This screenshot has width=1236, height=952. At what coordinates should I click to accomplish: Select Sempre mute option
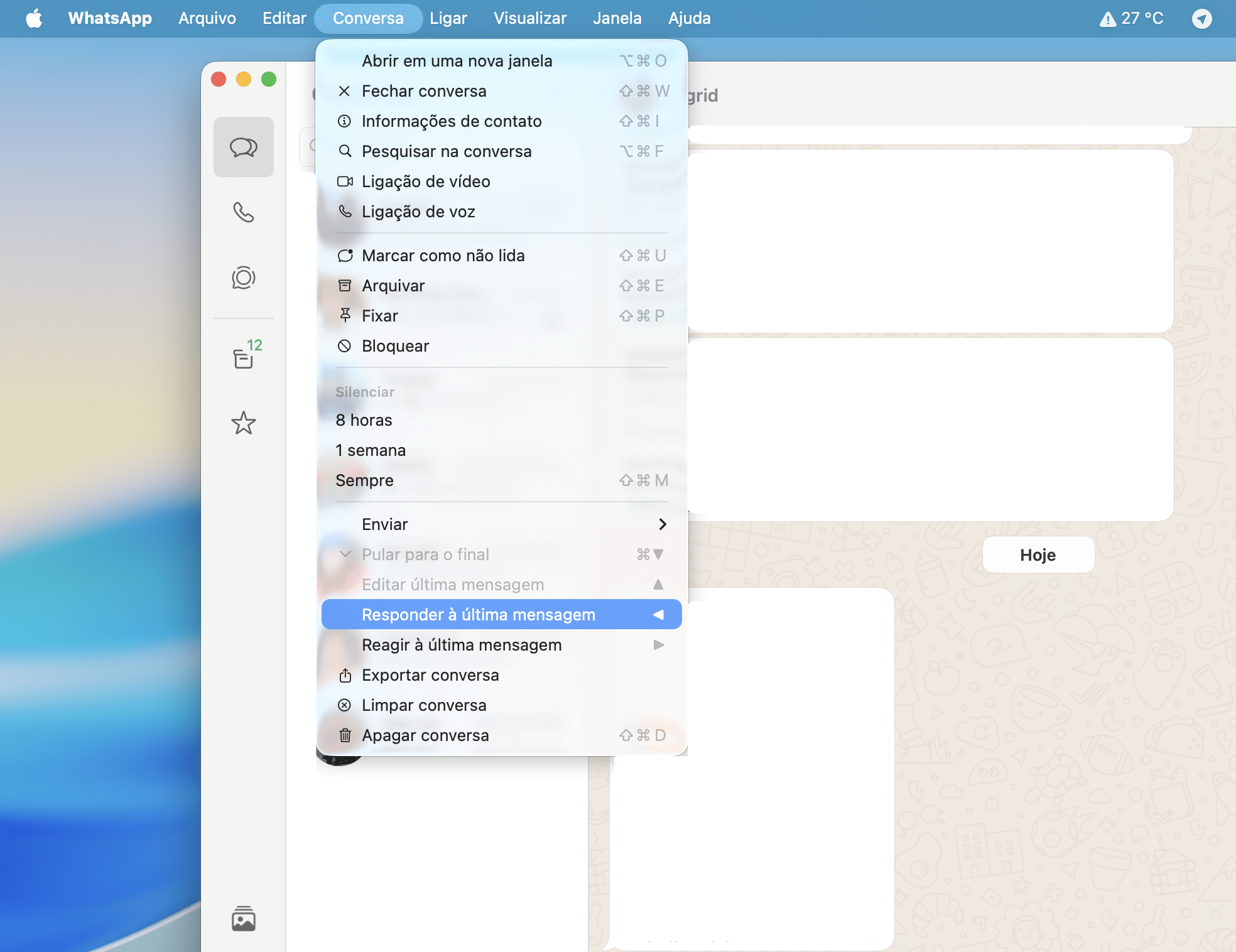coord(364,480)
